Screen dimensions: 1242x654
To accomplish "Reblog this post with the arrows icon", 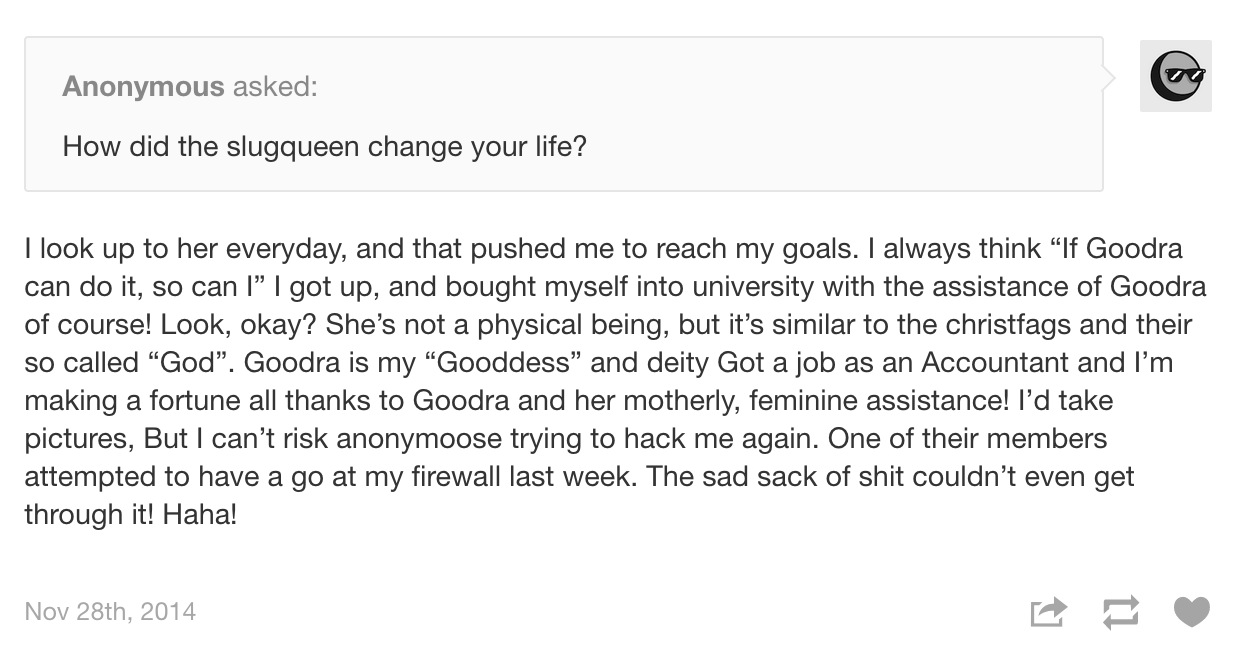I will tap(1120, 611).
